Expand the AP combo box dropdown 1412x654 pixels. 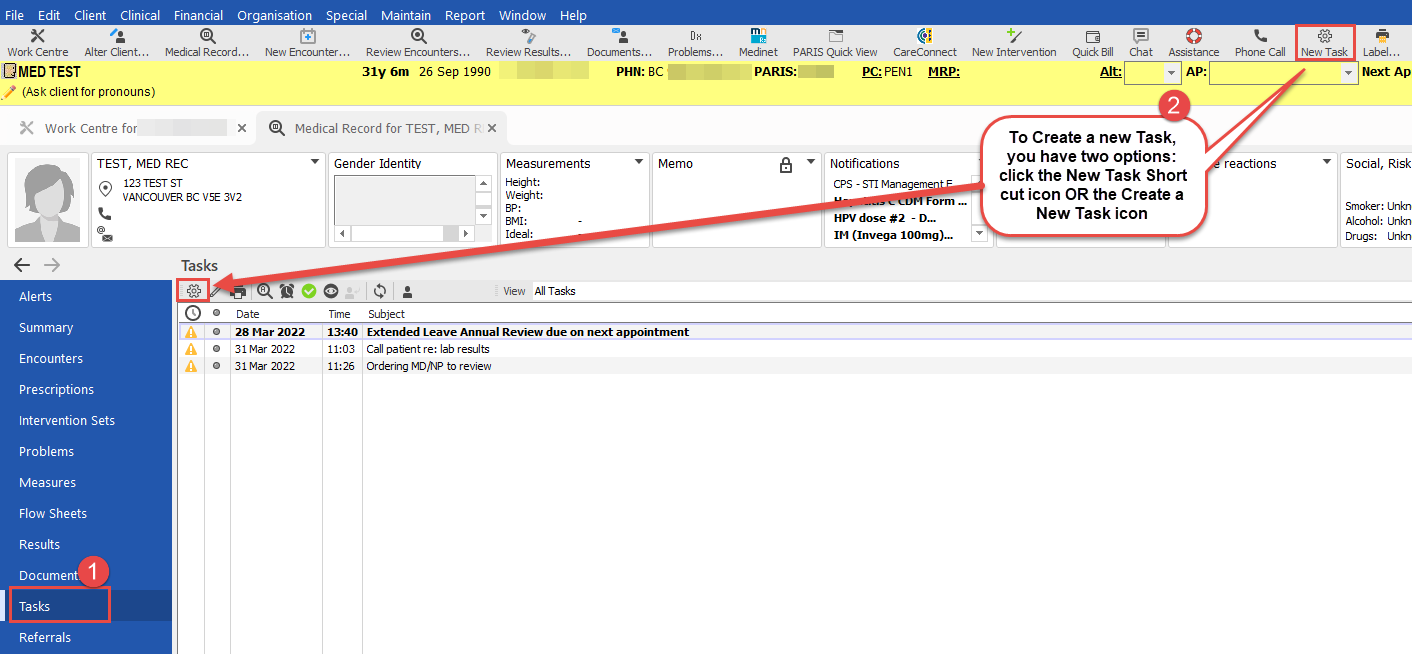tap(1348, 73)
